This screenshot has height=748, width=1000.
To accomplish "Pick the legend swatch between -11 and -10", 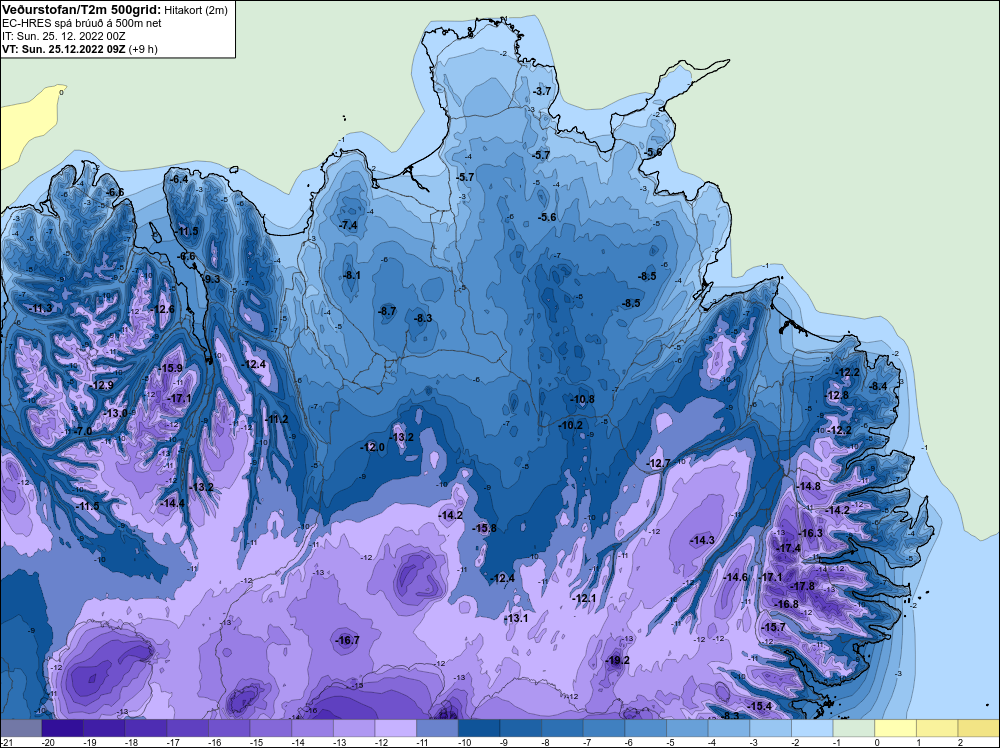I will coord(438,728).
